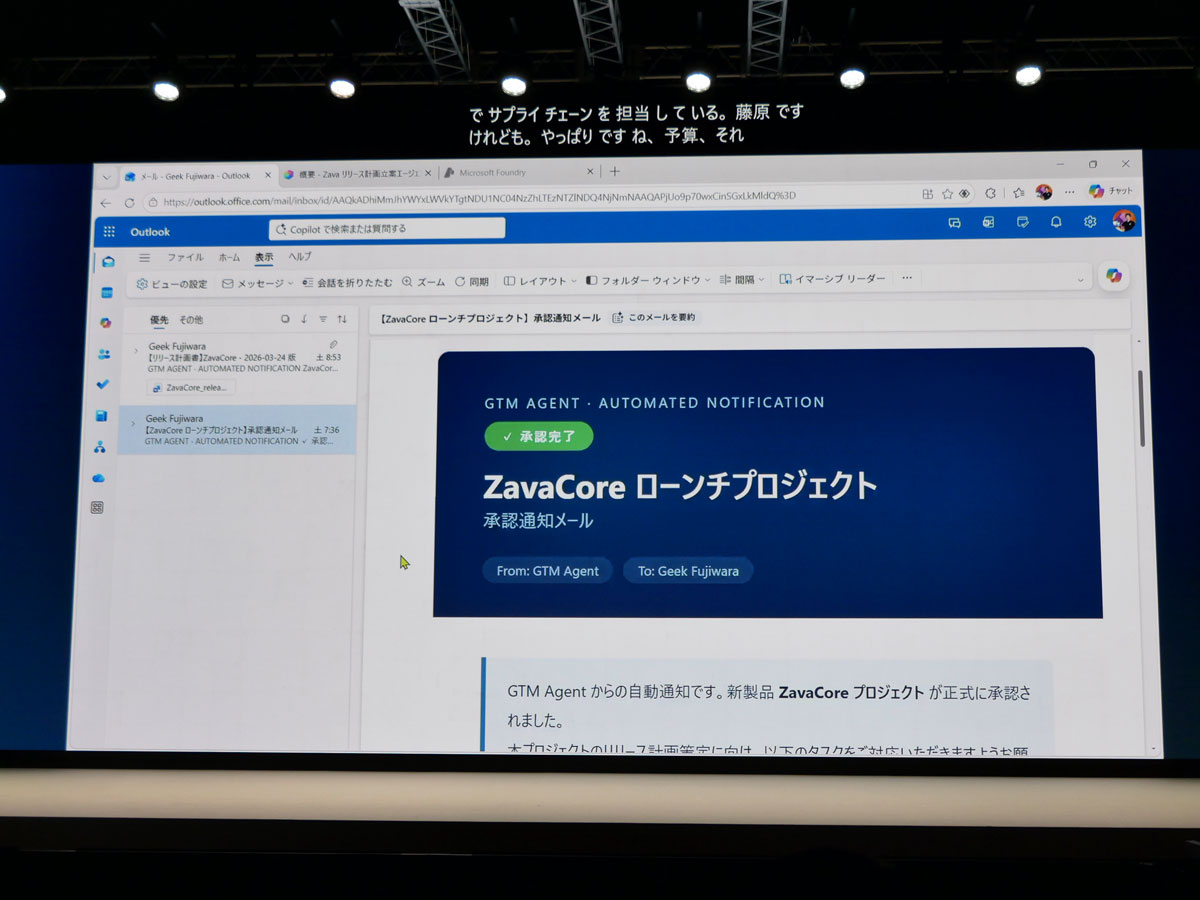The image size is (1200, 900).
Task: Open Outlook settings gear icon
Action: 1090,222
